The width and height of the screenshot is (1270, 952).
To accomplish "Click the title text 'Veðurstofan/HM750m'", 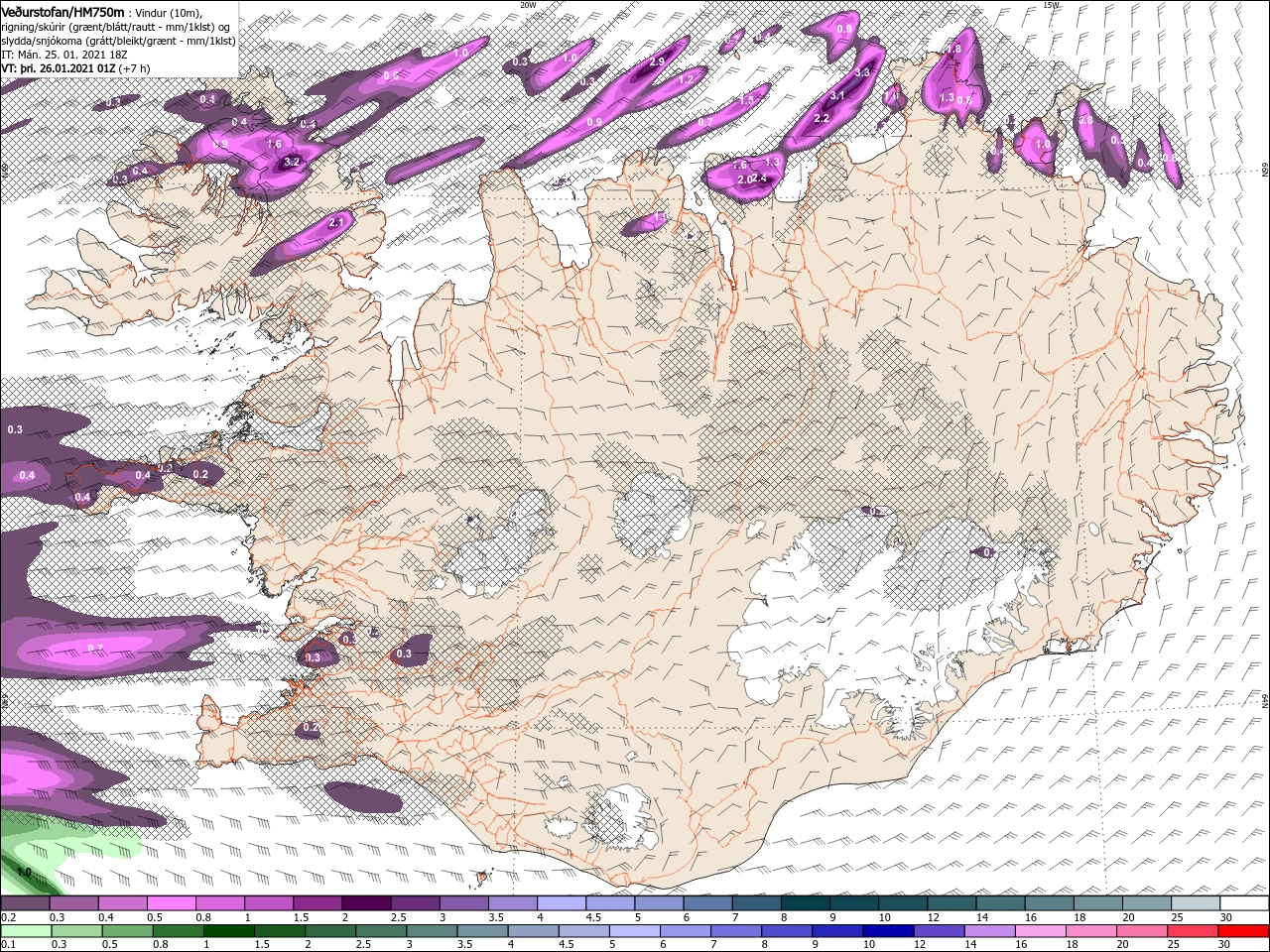I will point(63,11).
